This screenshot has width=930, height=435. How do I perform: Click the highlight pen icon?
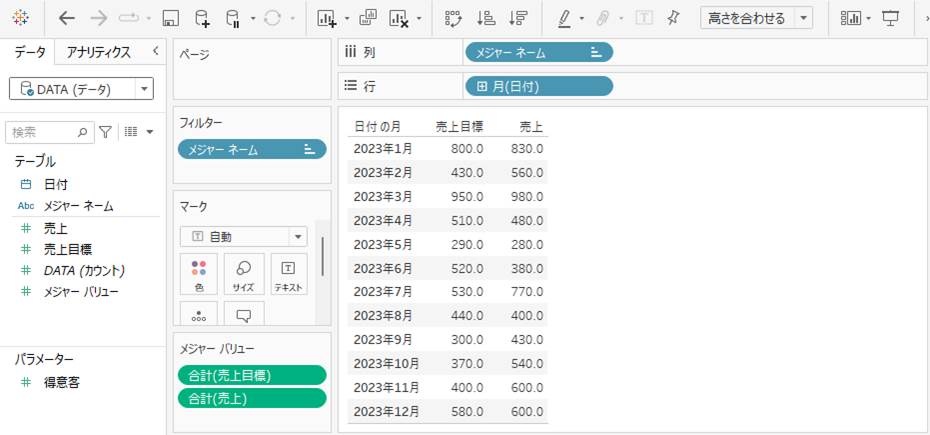coord(564,19)
